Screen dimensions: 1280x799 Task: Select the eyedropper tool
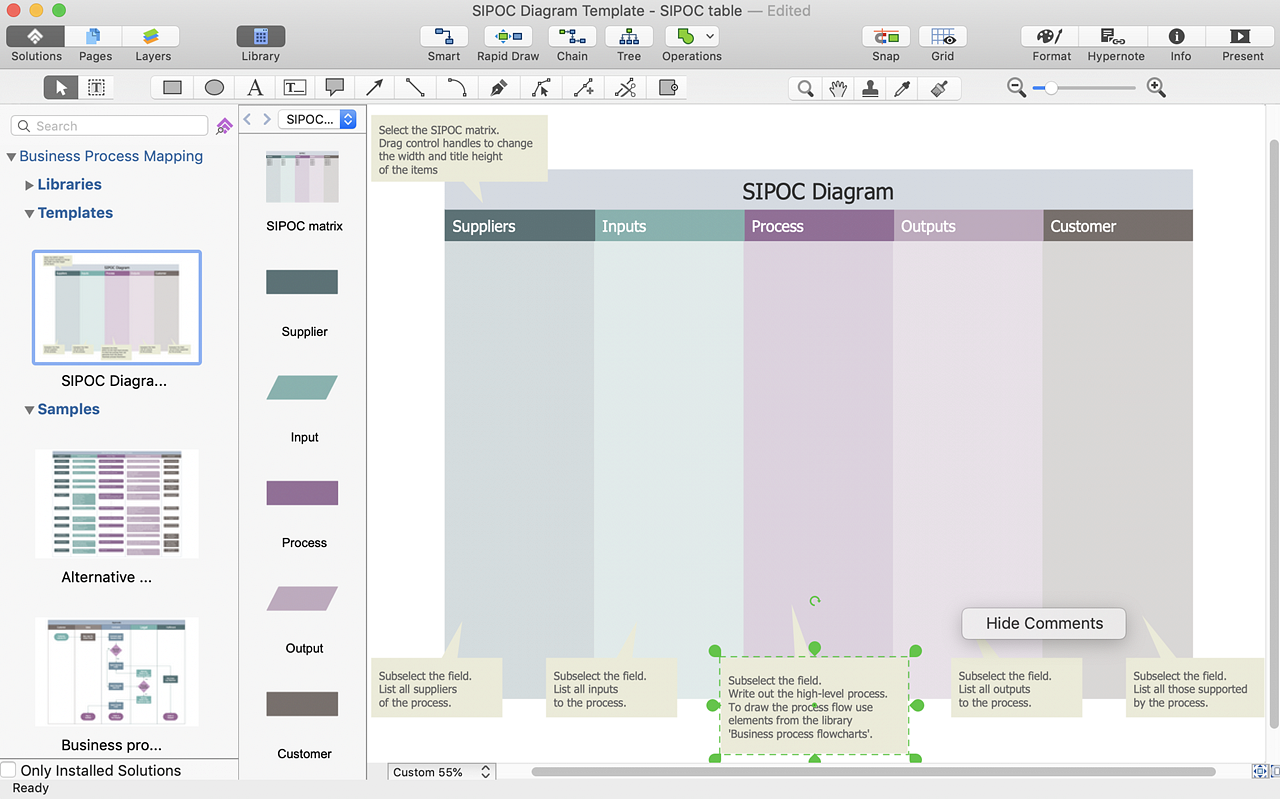901,87
